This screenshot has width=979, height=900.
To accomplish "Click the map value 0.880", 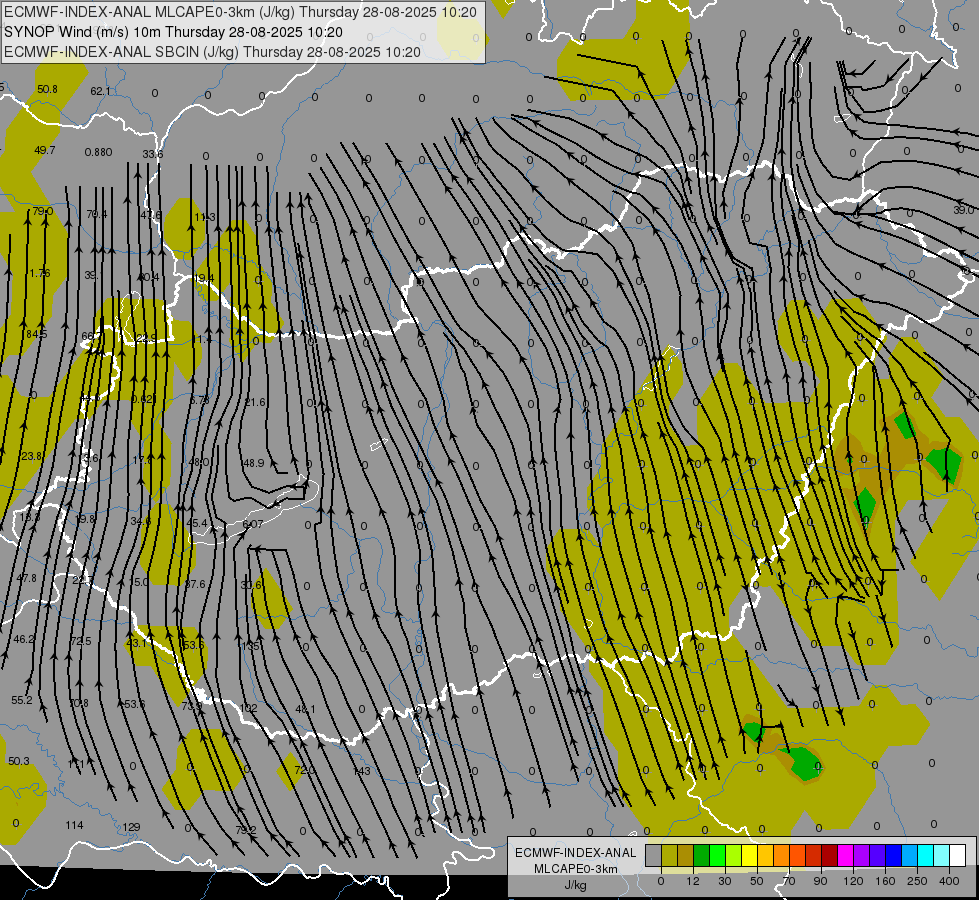I will (99, 152).
